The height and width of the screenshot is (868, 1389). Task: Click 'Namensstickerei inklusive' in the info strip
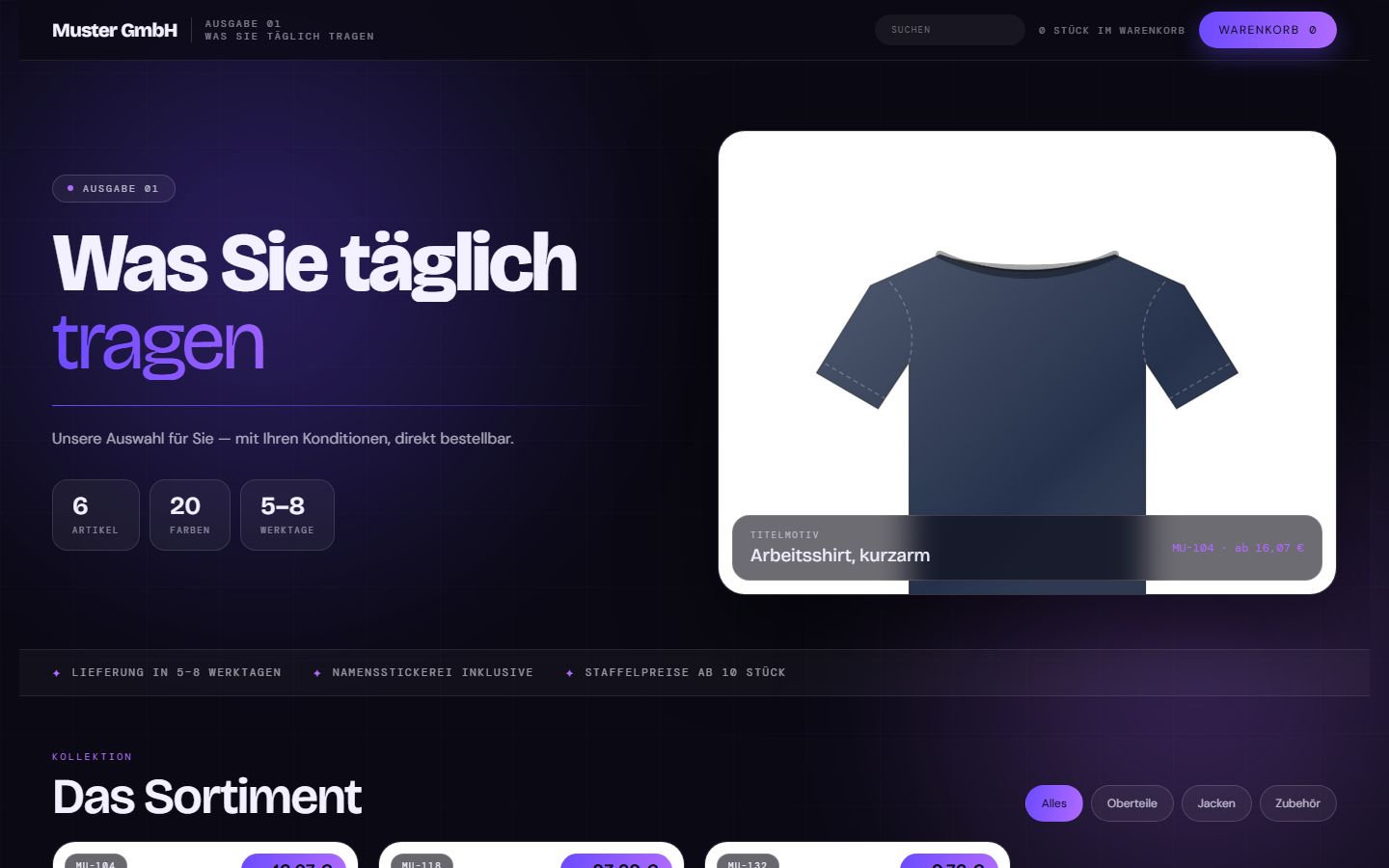(432, 672)
